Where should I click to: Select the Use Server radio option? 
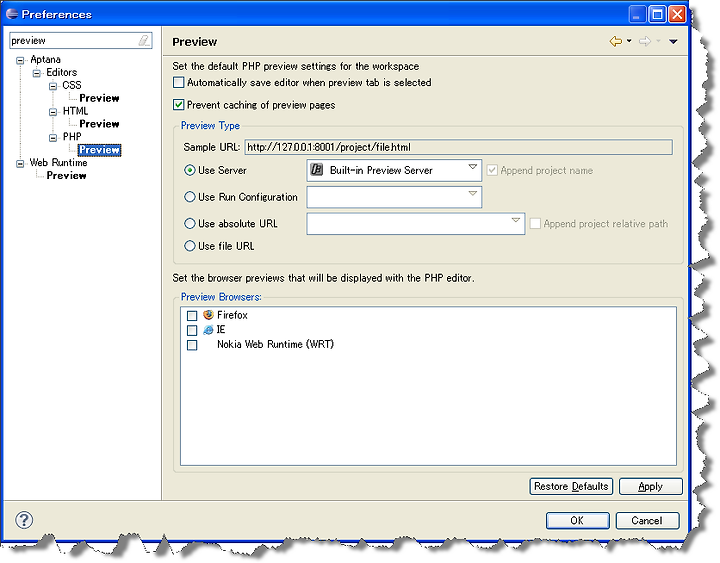coord(189,170)
